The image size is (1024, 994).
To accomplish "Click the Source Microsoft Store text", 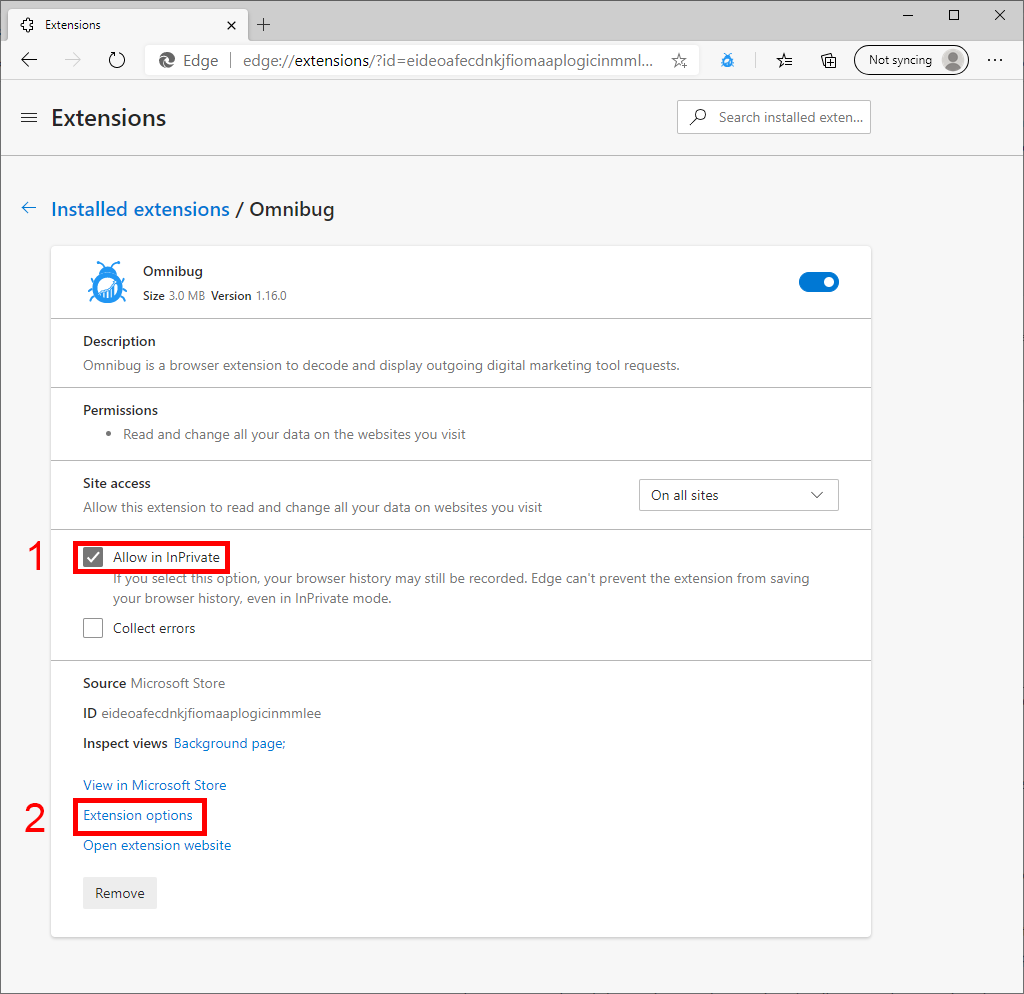I will point(154,683).
